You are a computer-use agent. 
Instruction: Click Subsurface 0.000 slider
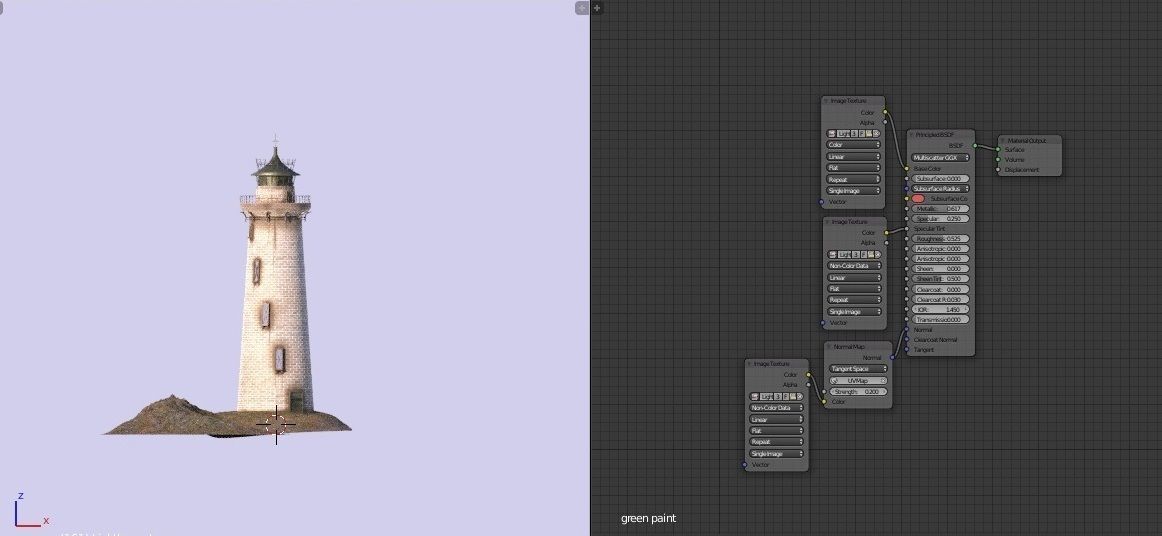[x=940, y=179]
